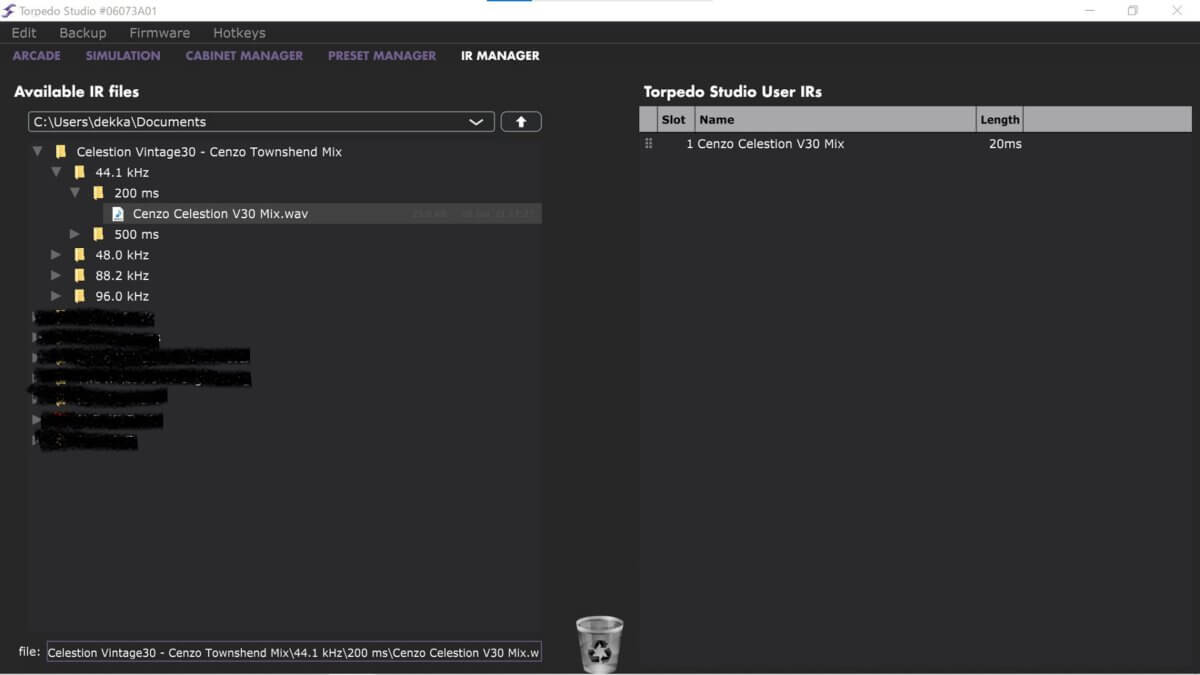The image size is (1200, 675).
Task: Click the recycle bin trash icon
Action: point(600,644)
